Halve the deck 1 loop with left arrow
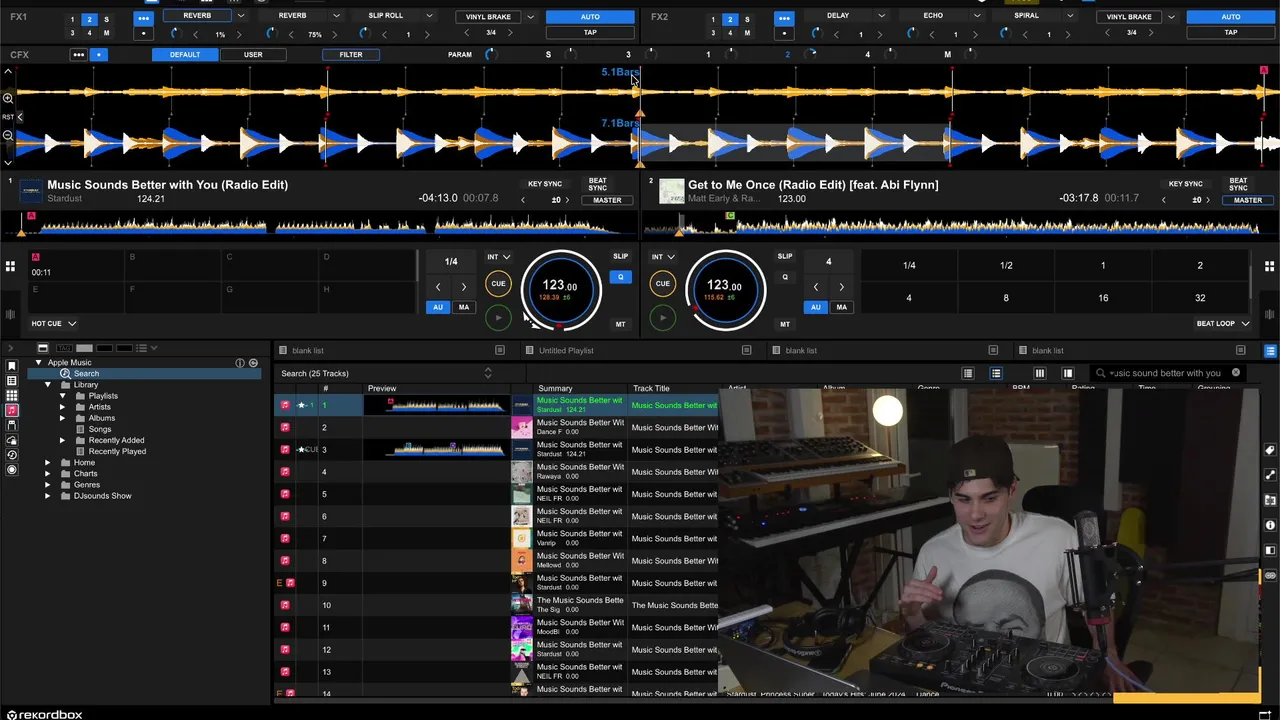 (437, 287)
